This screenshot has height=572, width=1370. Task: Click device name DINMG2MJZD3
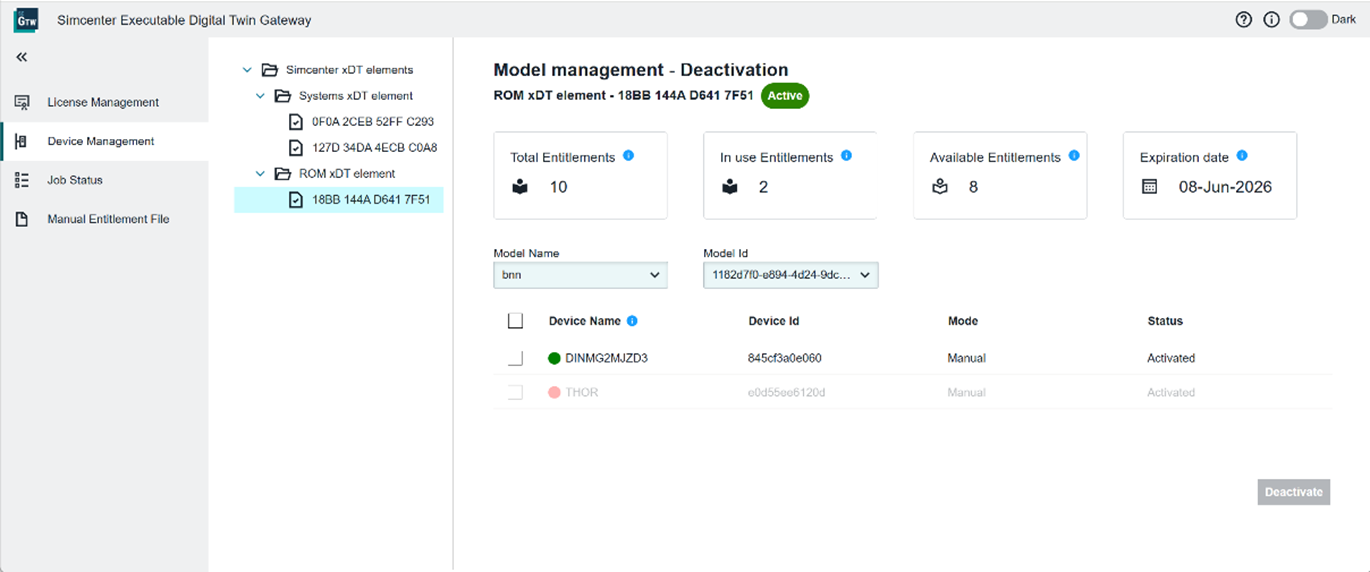tap(606, 358)
